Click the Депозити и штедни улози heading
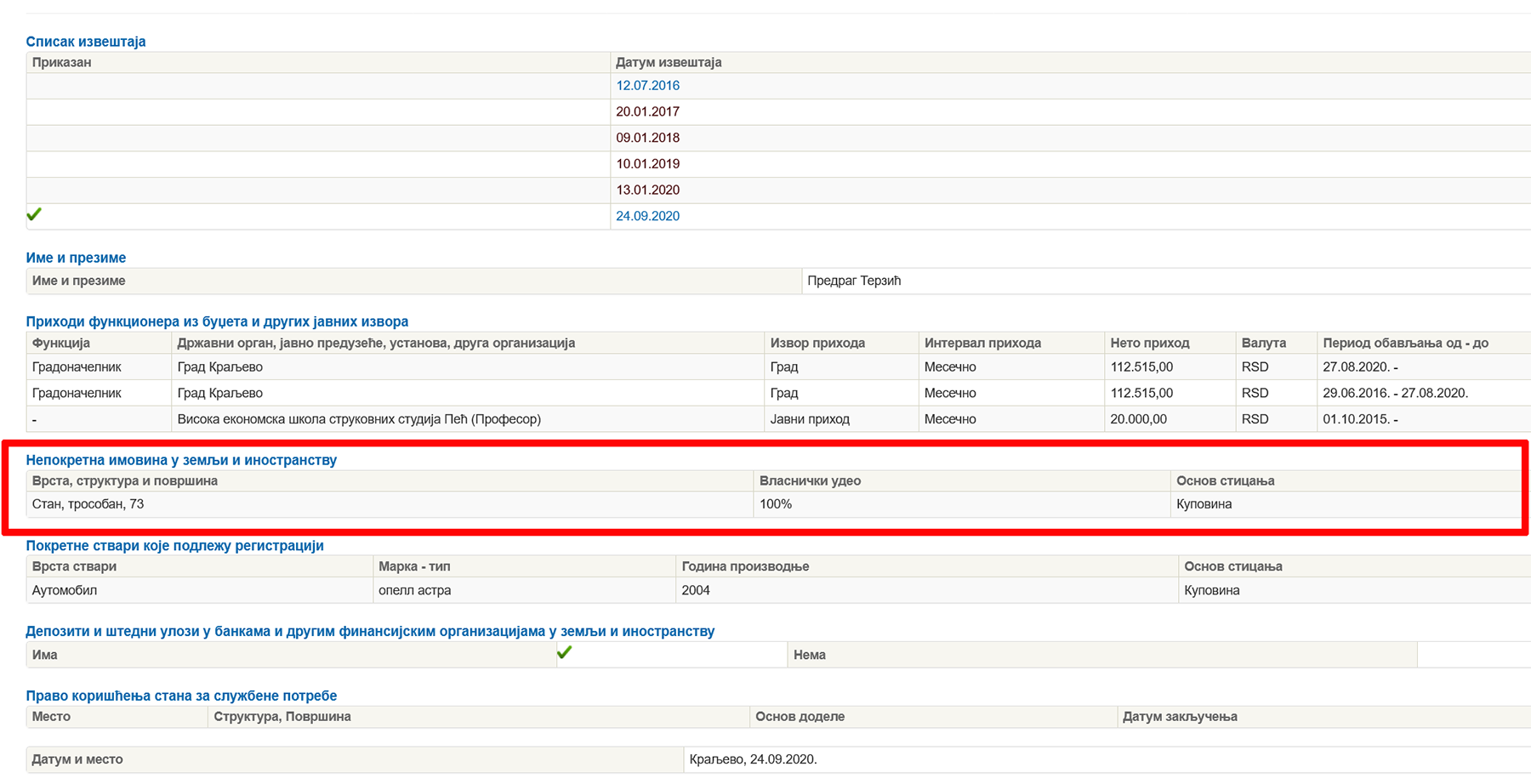Viewport: 1531px width, 784px height. [x=370, y=631]
